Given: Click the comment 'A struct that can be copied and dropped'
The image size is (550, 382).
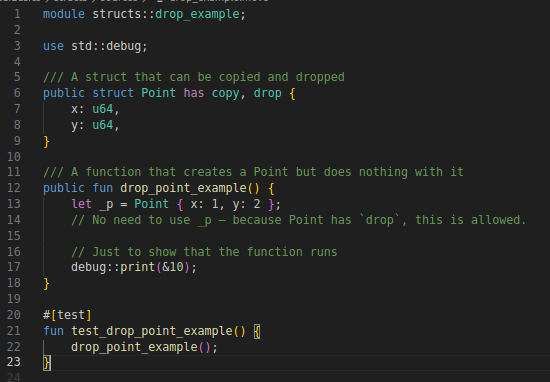Looking at the screenshot, I should [x=208, y=77].
